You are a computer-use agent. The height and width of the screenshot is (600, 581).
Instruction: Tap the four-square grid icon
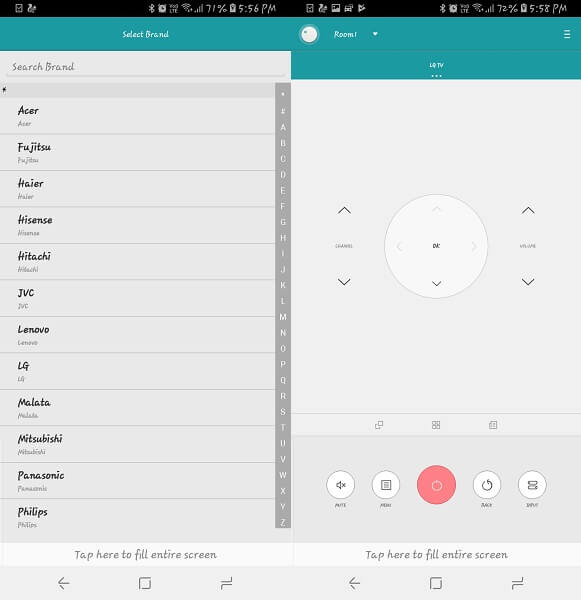[x=436, y=425]
